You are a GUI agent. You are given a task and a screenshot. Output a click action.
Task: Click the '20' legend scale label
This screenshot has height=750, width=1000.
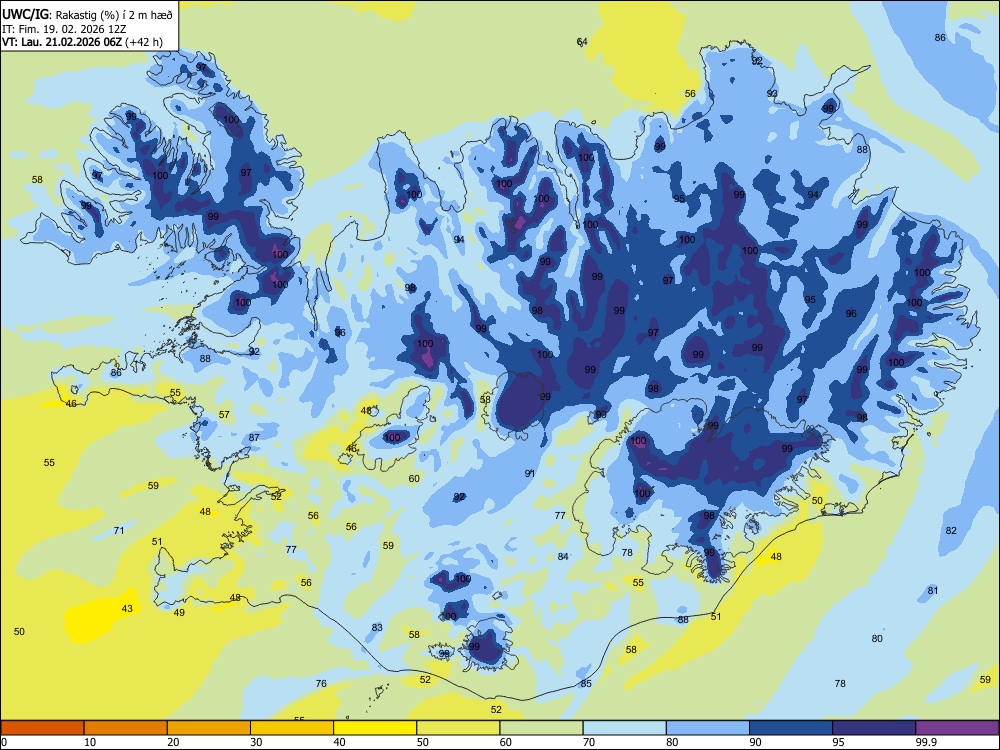click(173, 742)
